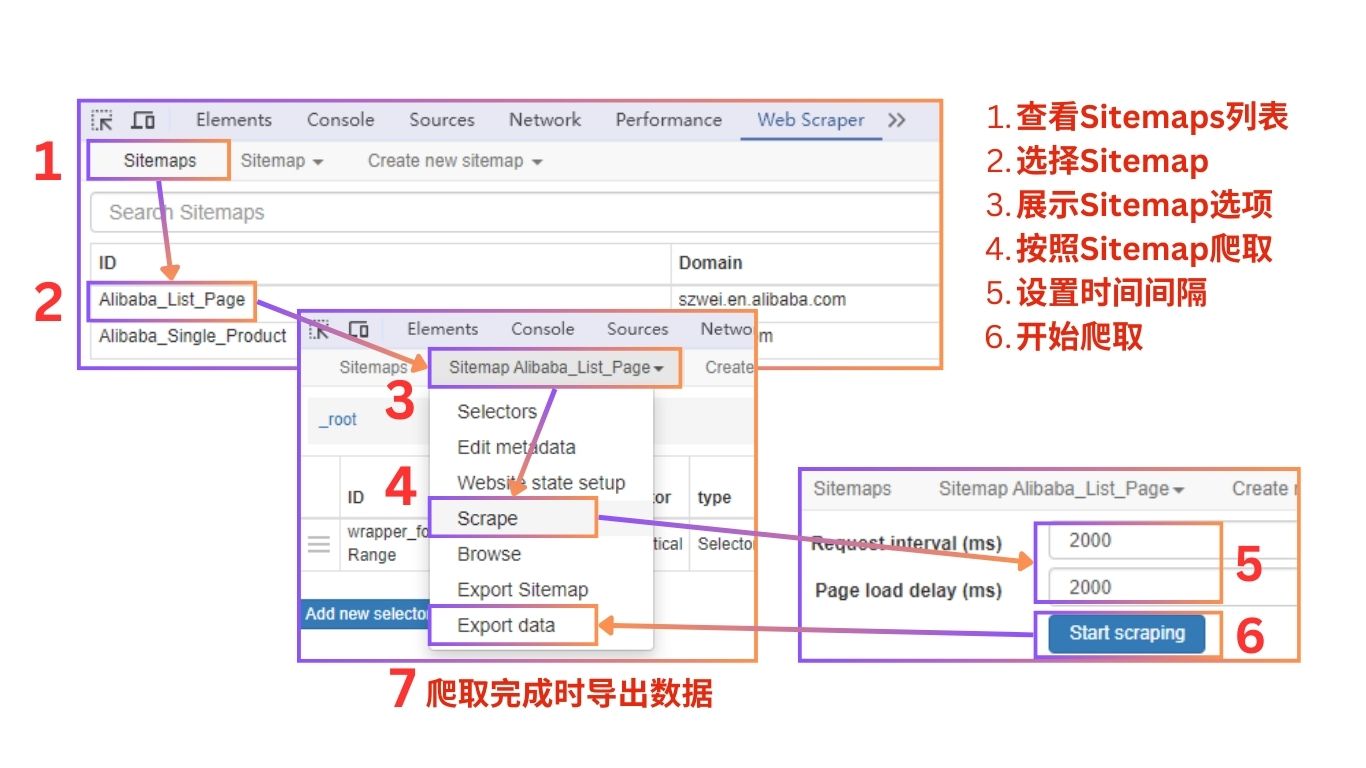The height and width of the screenshot is (768, 1366).
Task: Open the Web Scraper tab
Action: (x=810, y=120)
